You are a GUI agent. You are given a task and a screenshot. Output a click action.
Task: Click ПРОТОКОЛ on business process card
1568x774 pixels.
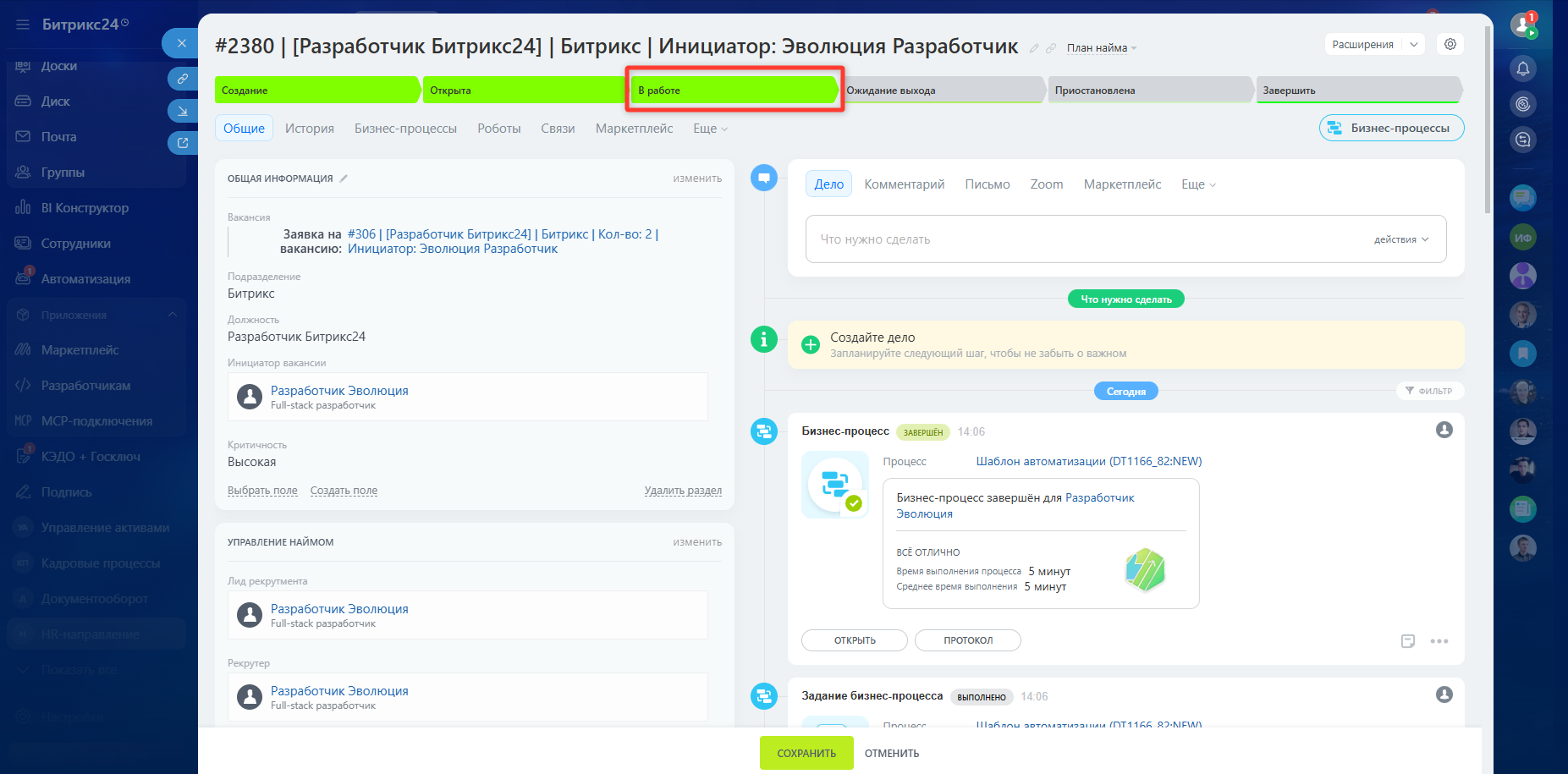968,640
